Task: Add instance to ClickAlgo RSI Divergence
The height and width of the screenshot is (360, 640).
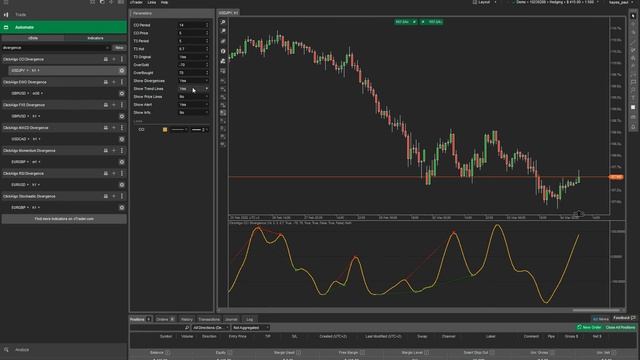Action: (114, 173)
